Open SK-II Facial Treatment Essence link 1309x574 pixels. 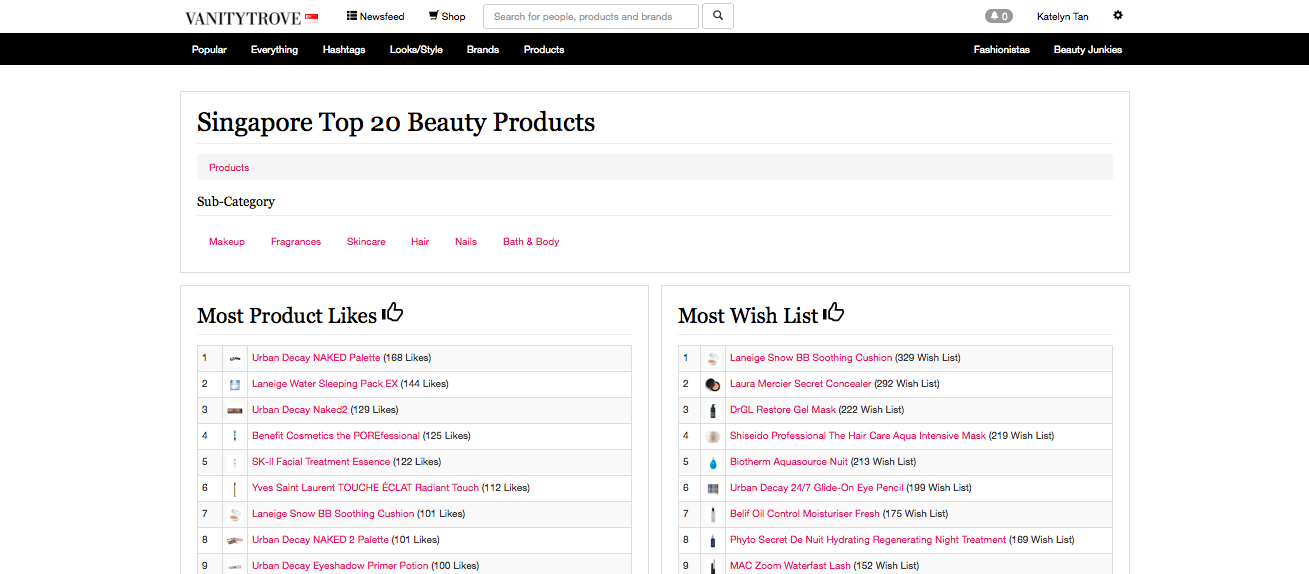tap(321, 462)
